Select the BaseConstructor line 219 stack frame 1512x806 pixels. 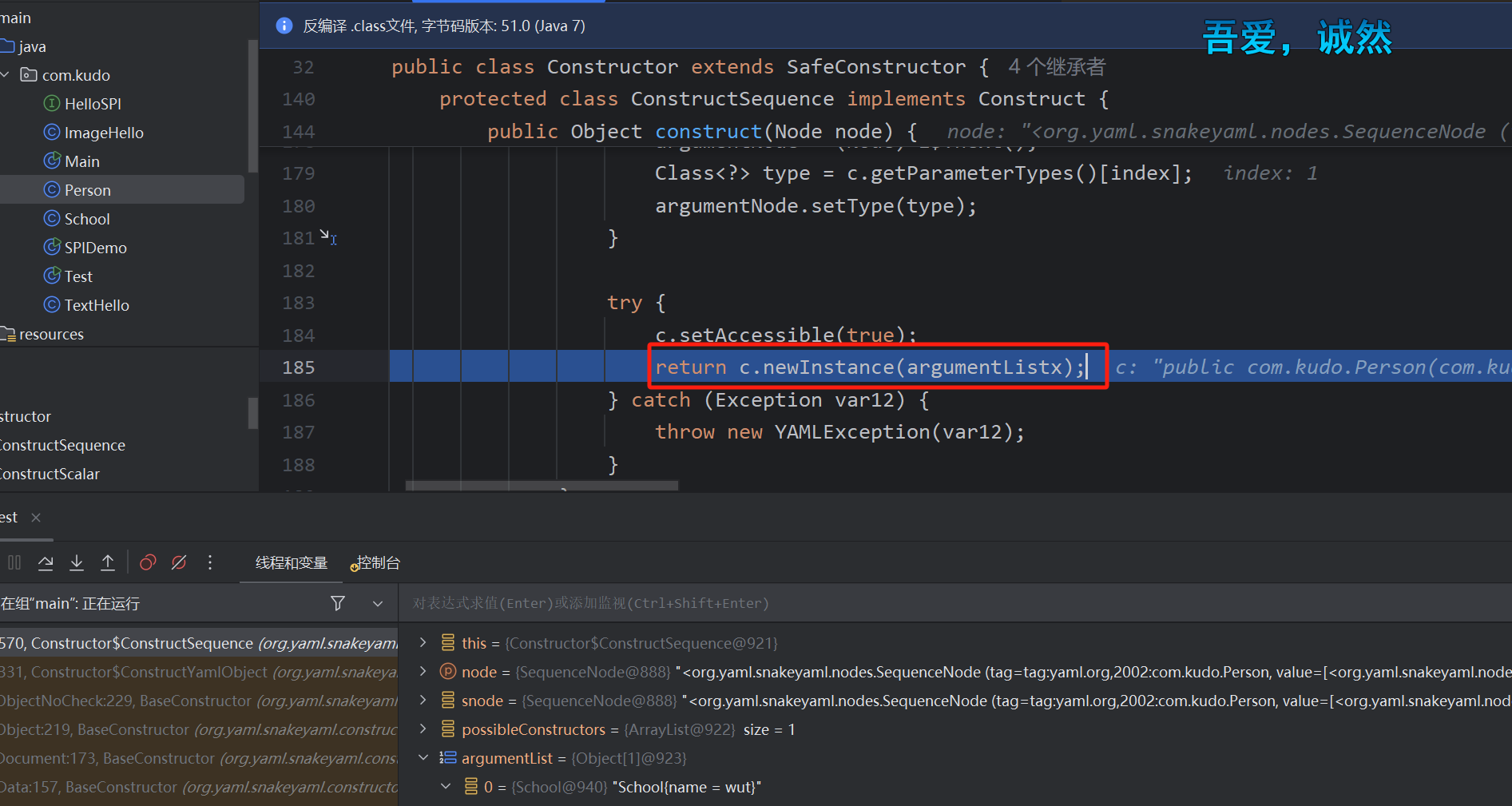(x=199, y=729)
